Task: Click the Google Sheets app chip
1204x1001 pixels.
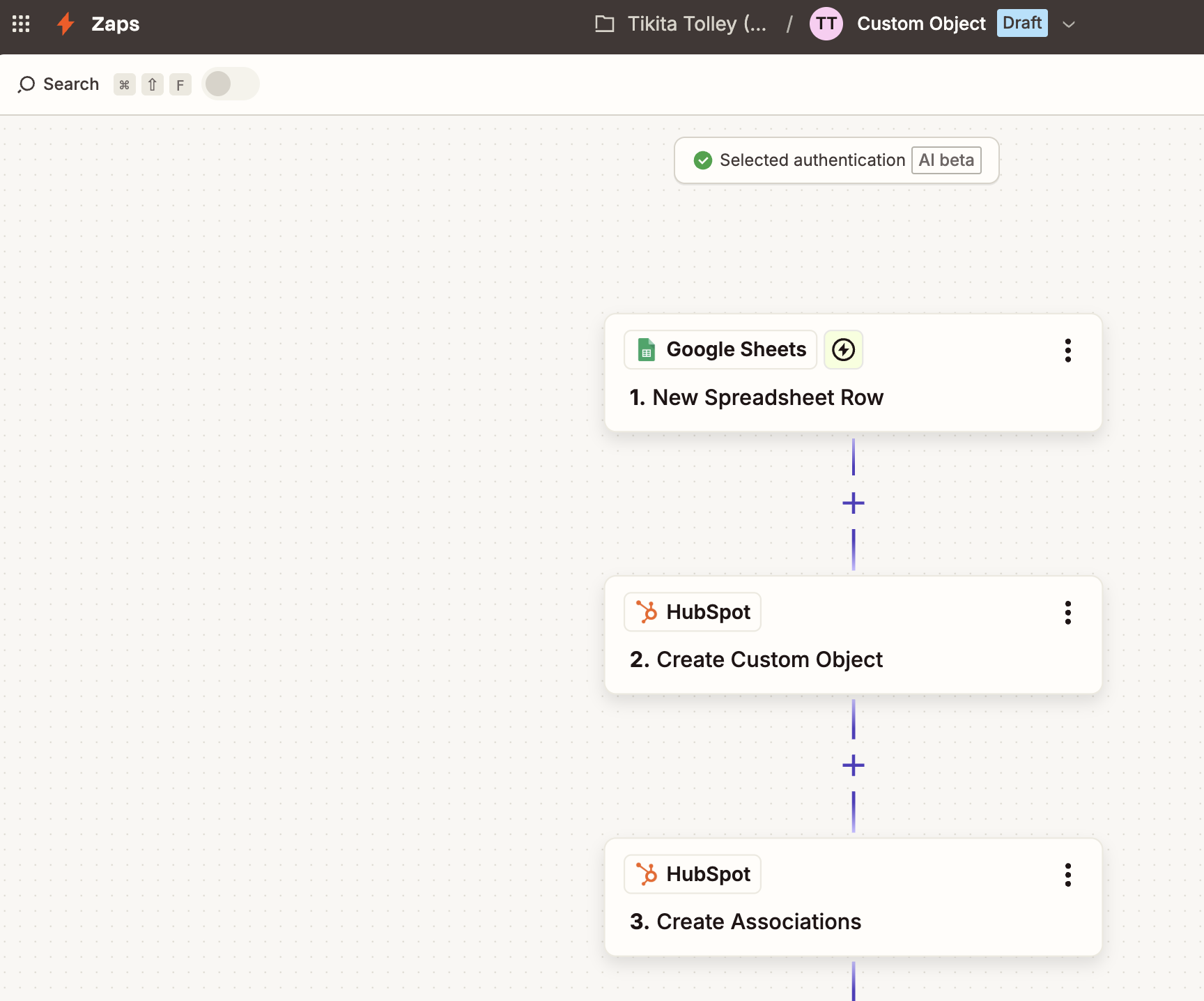Action: pyautogui.click(x=720, y=349)
